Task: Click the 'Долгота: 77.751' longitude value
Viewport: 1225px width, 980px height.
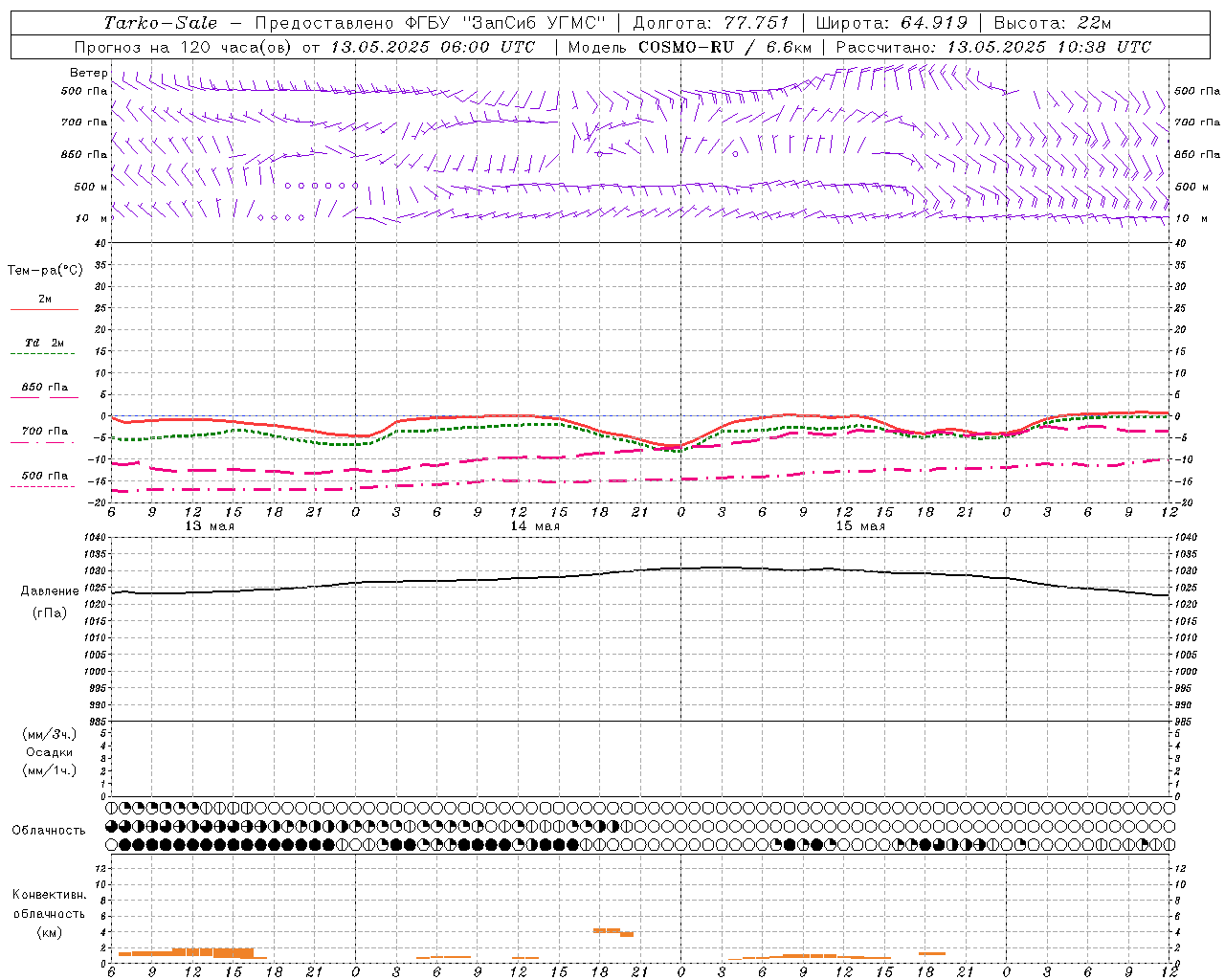Action: 711,23
